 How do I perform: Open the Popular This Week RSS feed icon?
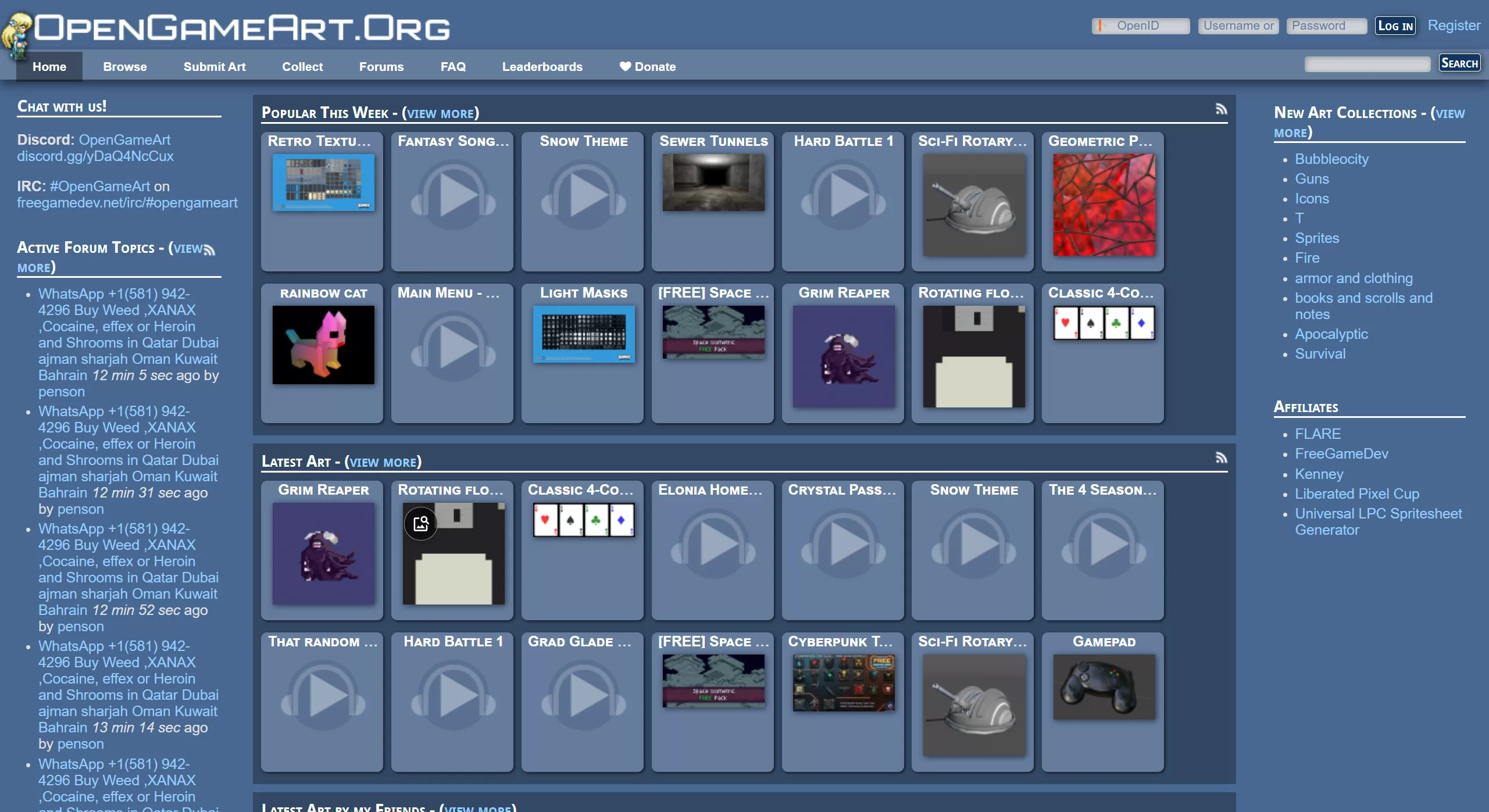click(1221, 109)
